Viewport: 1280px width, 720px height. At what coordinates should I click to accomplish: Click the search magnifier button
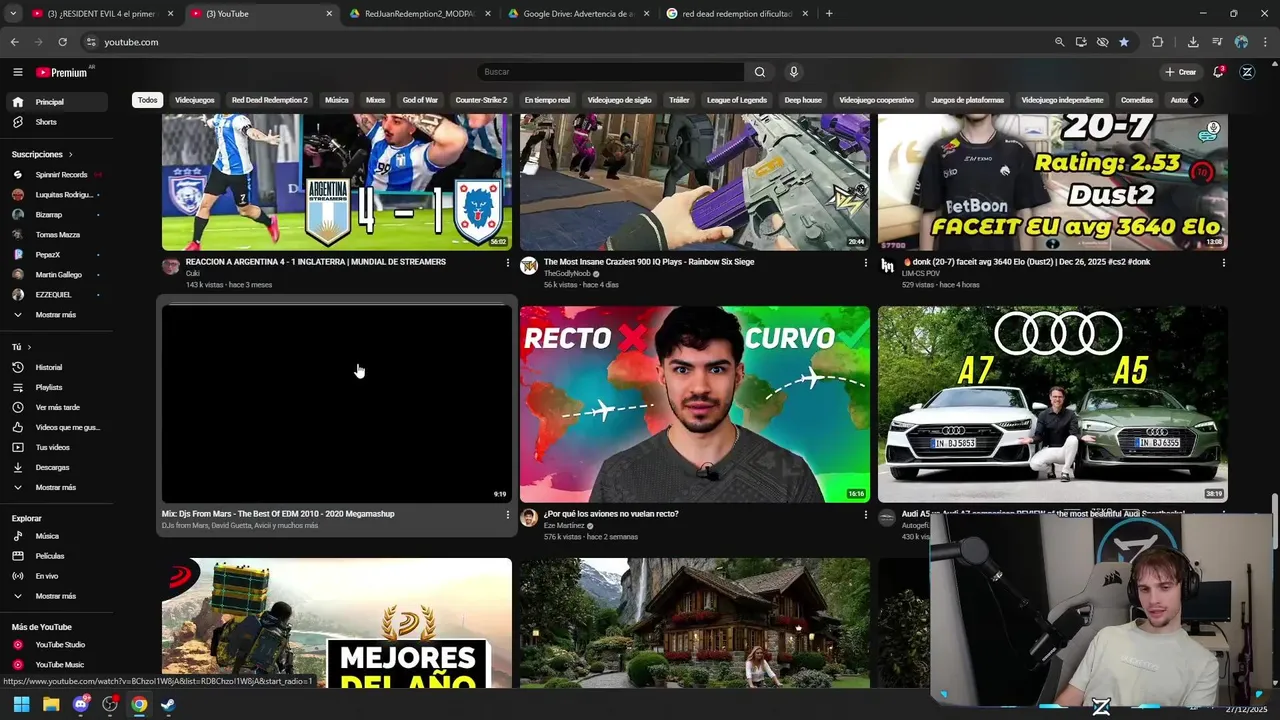[x=760, y=72]
